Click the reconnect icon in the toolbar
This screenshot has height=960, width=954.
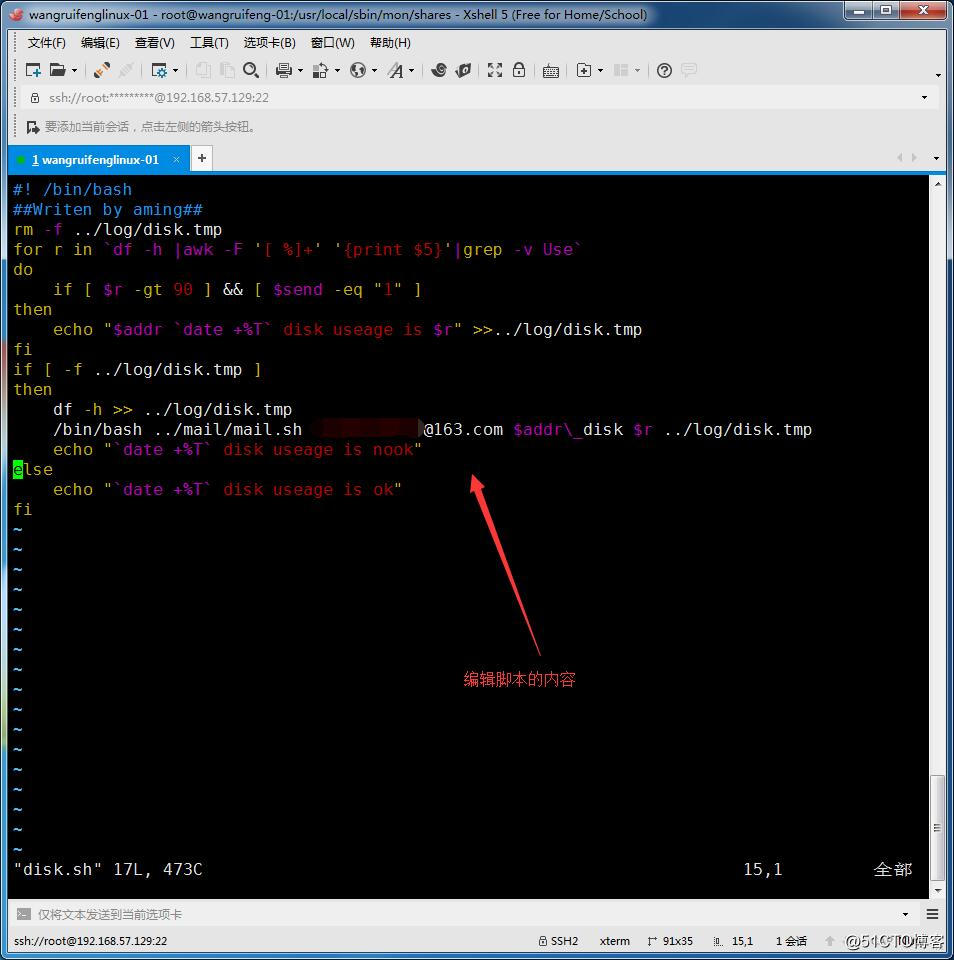(102, 70)
